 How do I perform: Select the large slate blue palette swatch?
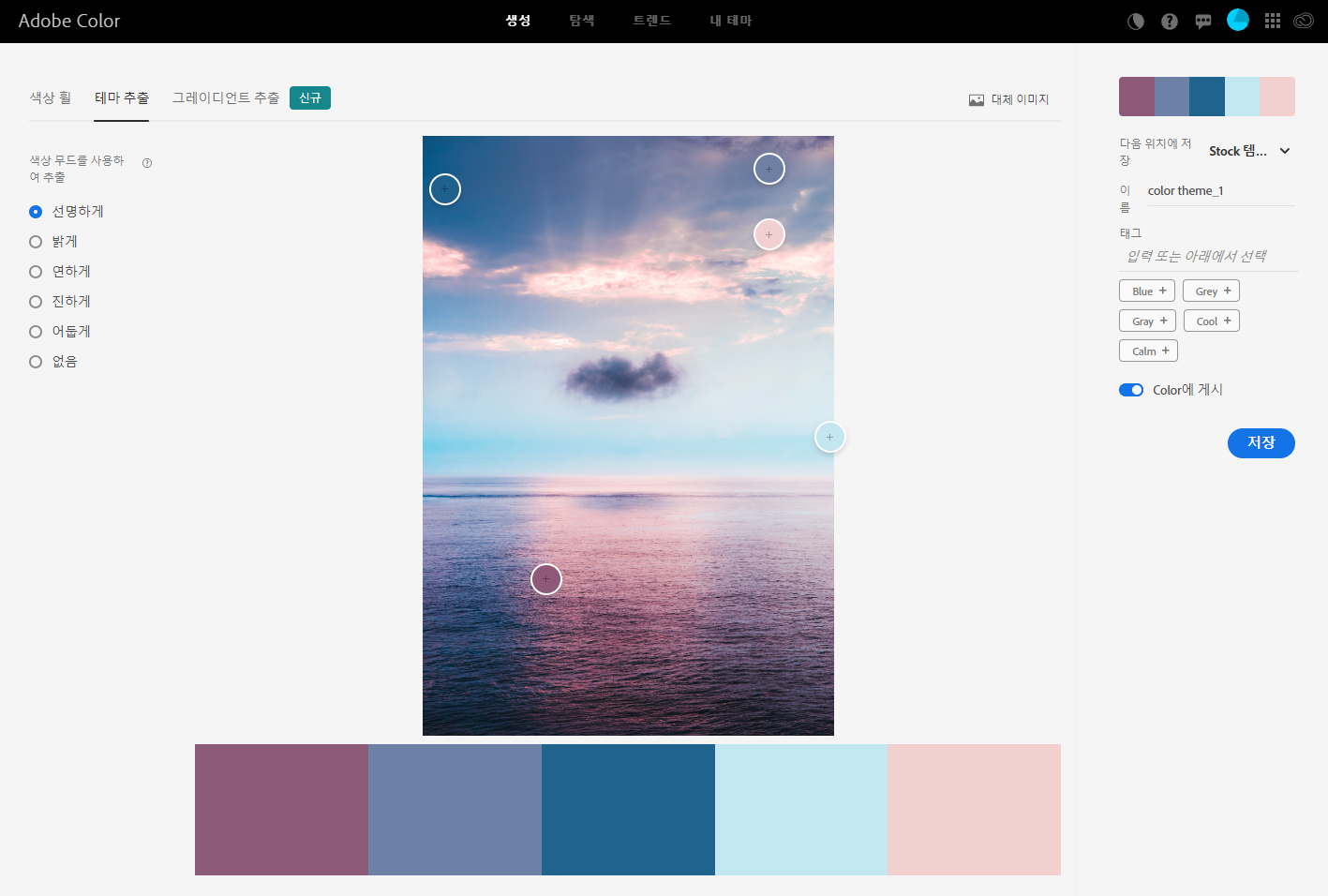[455, 810]
